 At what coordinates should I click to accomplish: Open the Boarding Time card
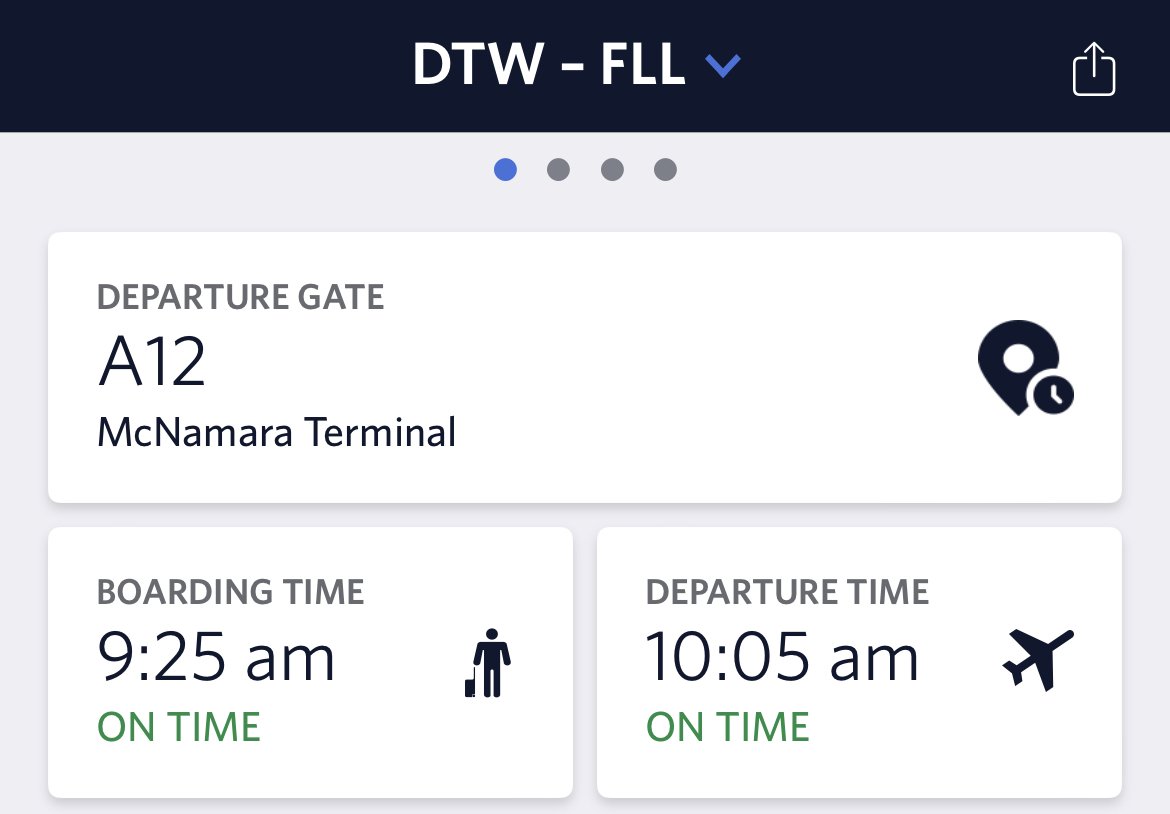pos(310,663)
